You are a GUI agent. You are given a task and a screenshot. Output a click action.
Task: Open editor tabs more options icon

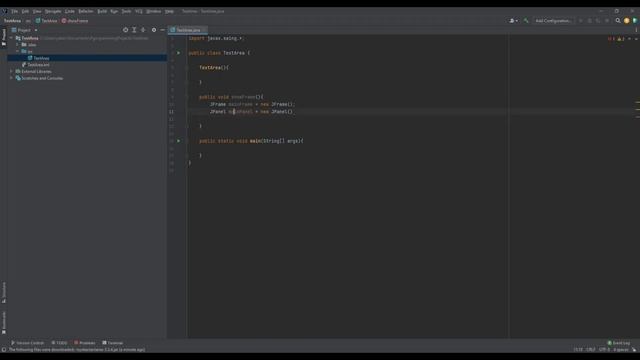(636, 30)
